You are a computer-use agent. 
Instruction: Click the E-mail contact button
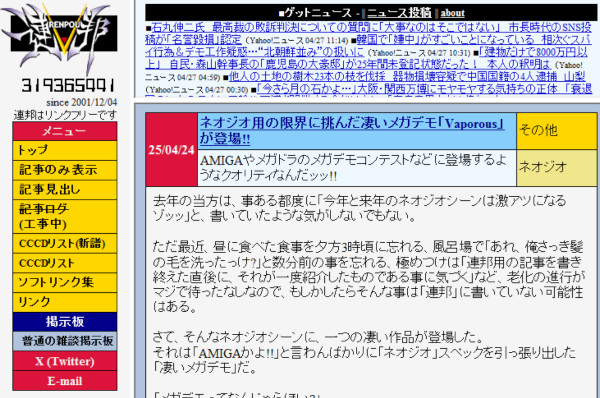65,381
